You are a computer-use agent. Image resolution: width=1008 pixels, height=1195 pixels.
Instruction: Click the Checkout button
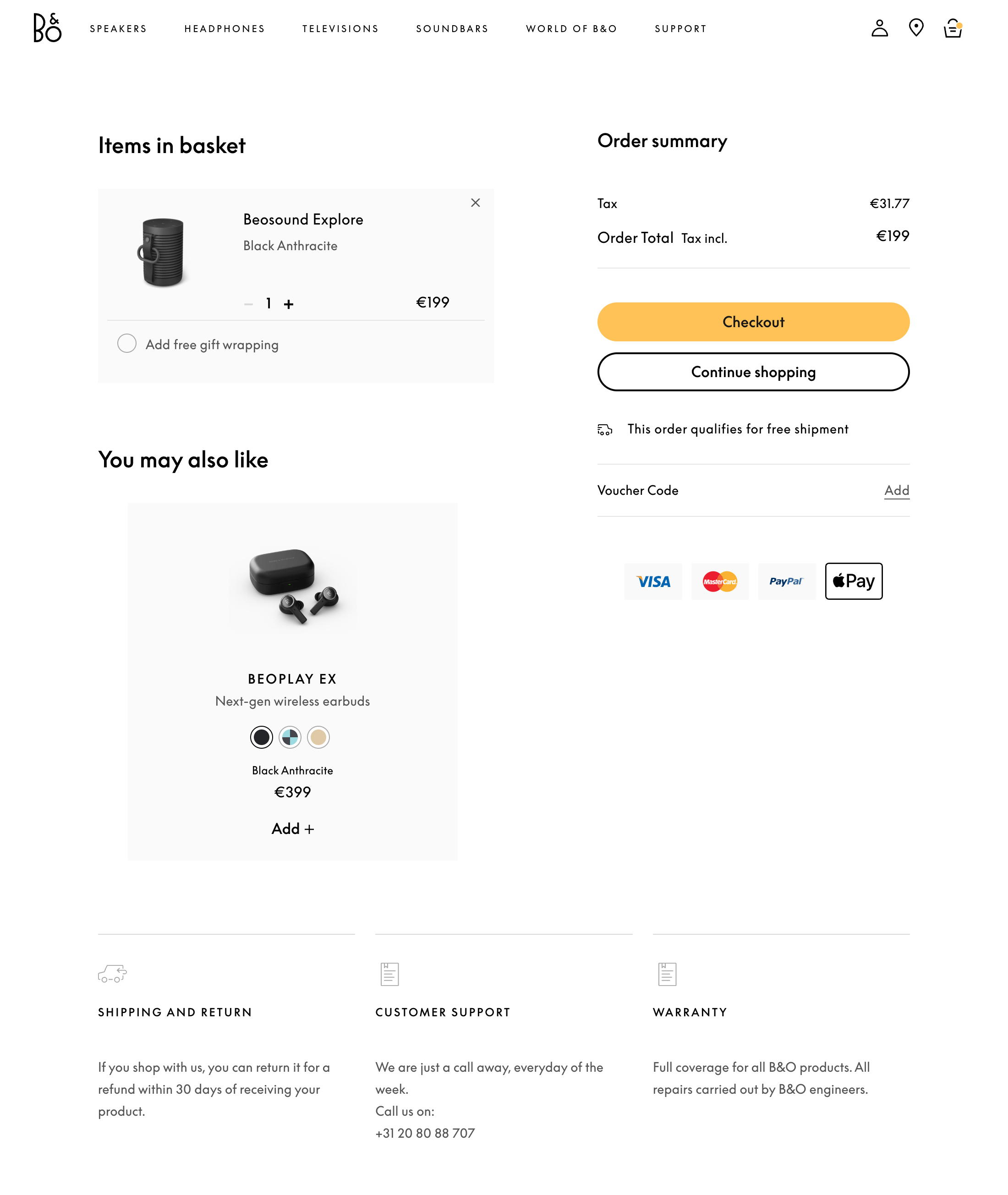point(753,322)
